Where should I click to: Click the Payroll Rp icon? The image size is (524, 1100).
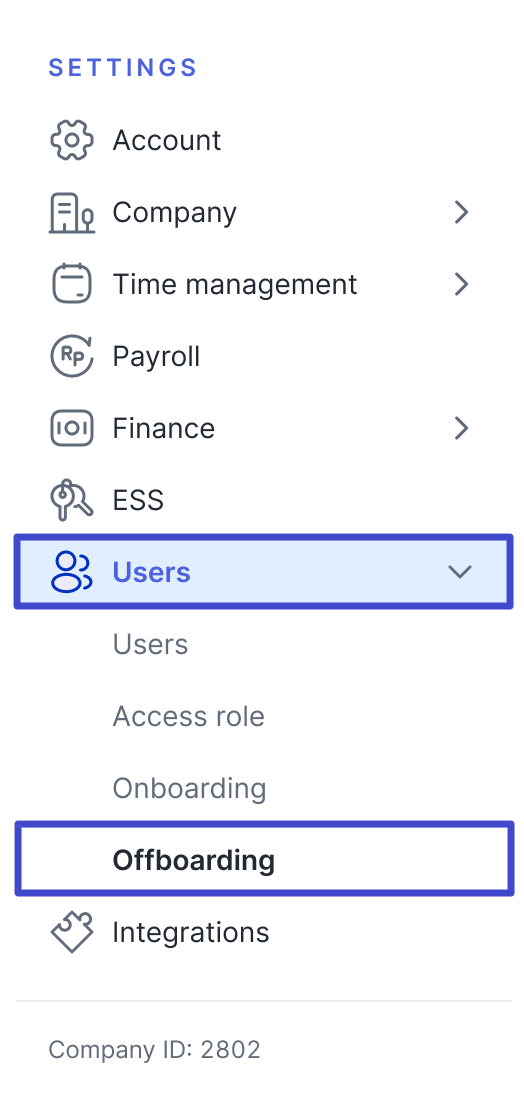(x=72, y=356)
